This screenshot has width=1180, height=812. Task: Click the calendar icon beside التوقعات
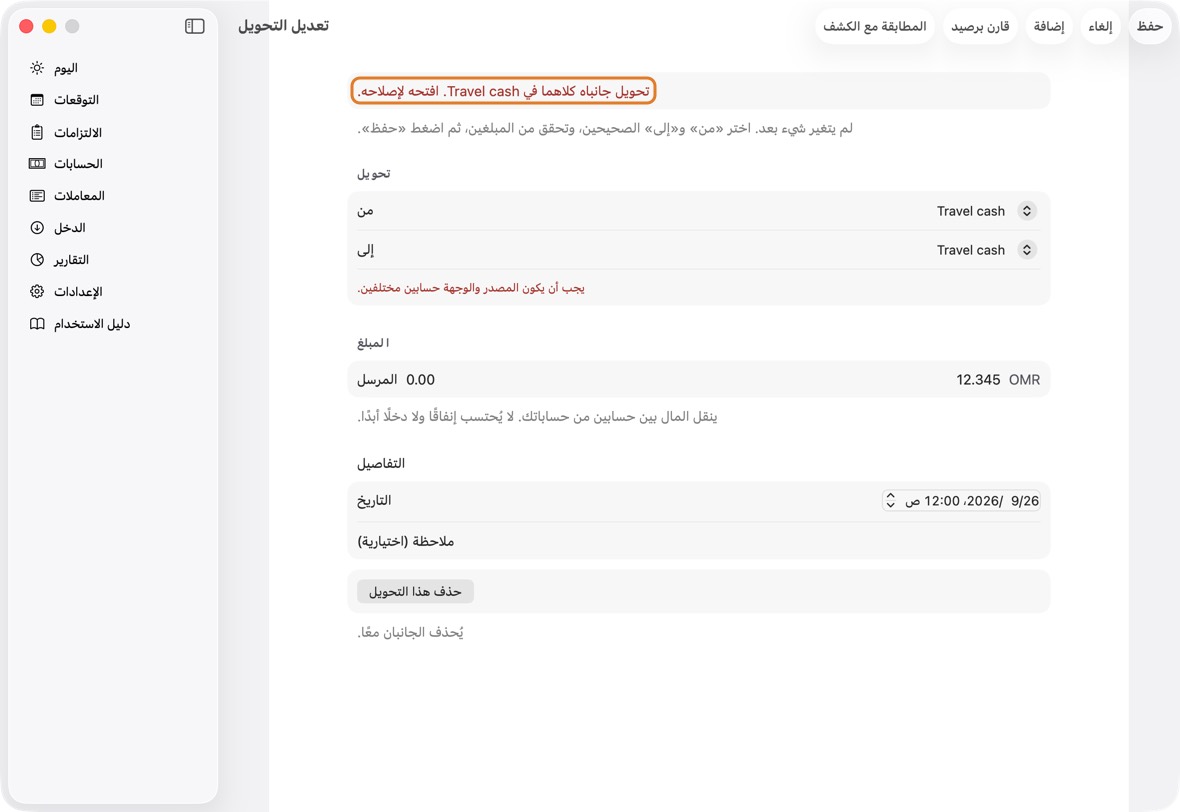click(37, 99)
